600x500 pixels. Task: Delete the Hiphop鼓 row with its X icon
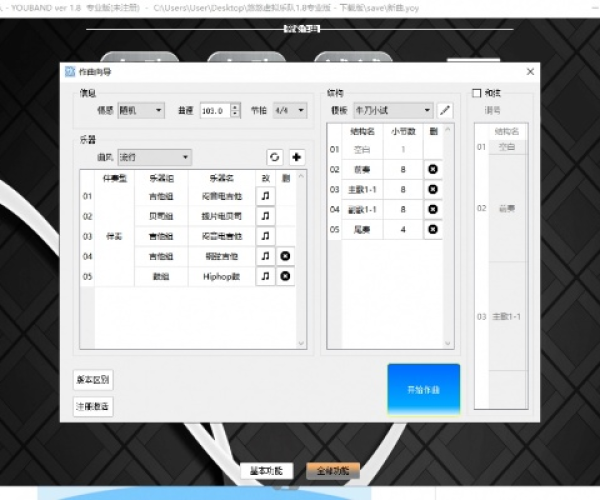(285, 276)
